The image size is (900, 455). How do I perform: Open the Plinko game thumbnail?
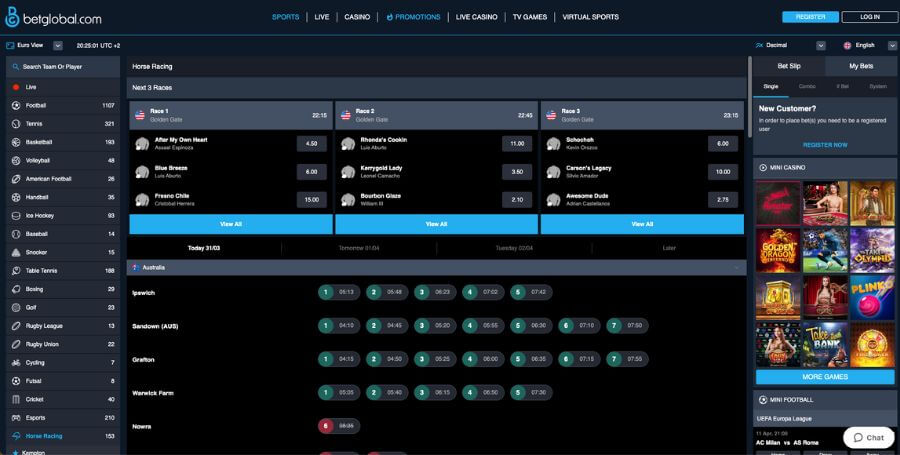click(x=872, y=297)
